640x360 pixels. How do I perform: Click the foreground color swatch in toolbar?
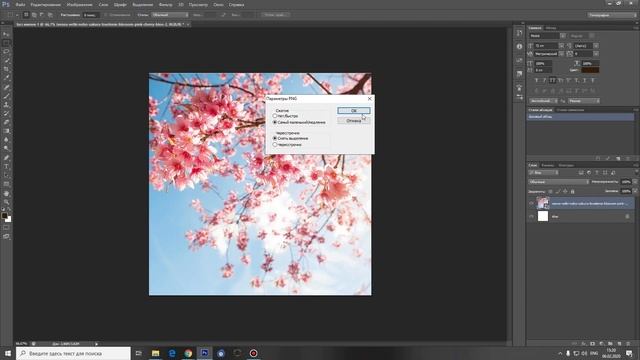click(4, 216)
